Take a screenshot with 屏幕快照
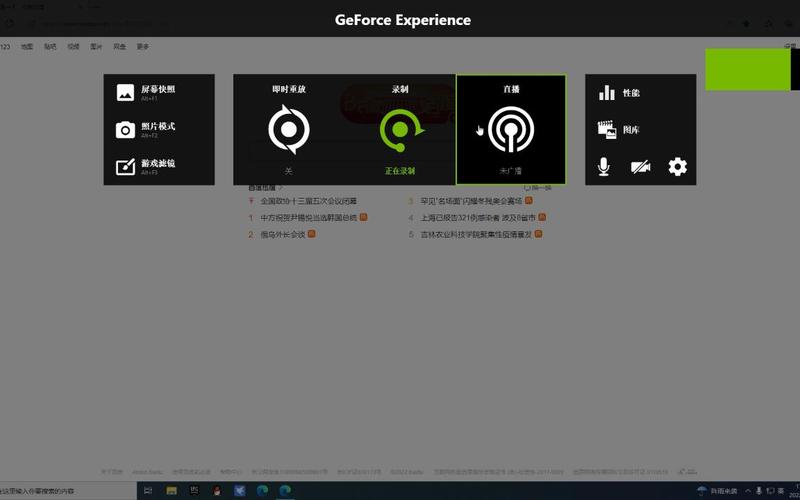This screenshot has height=500, width=800. click(x=147, y=92)
